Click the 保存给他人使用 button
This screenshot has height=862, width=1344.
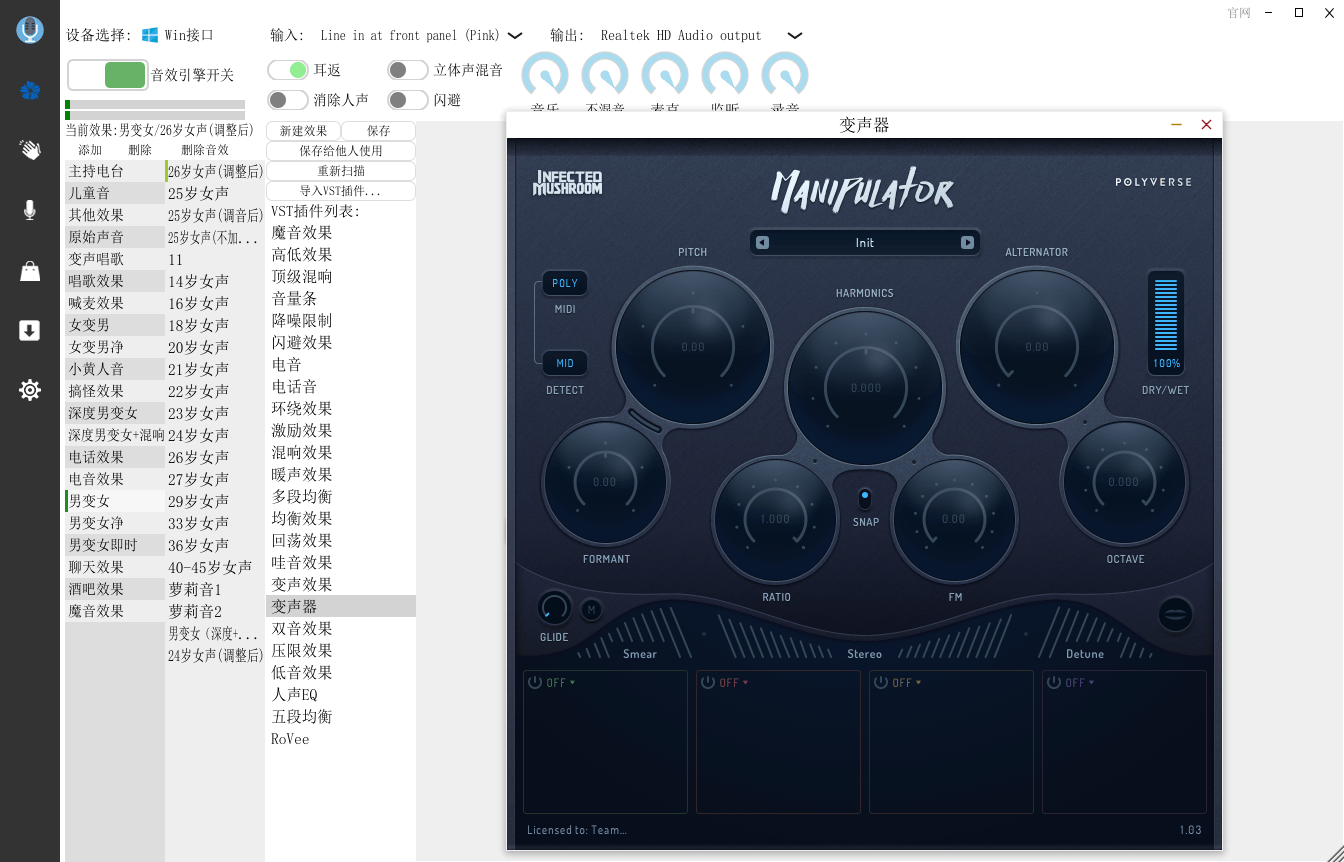coord(341,151)
